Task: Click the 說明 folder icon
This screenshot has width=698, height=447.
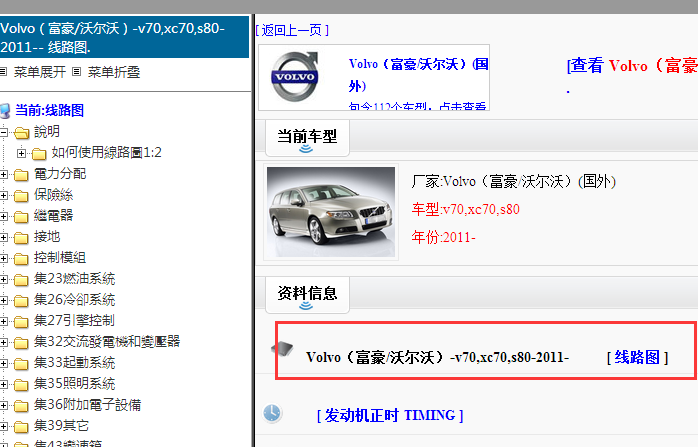Action: click(21, 133)
